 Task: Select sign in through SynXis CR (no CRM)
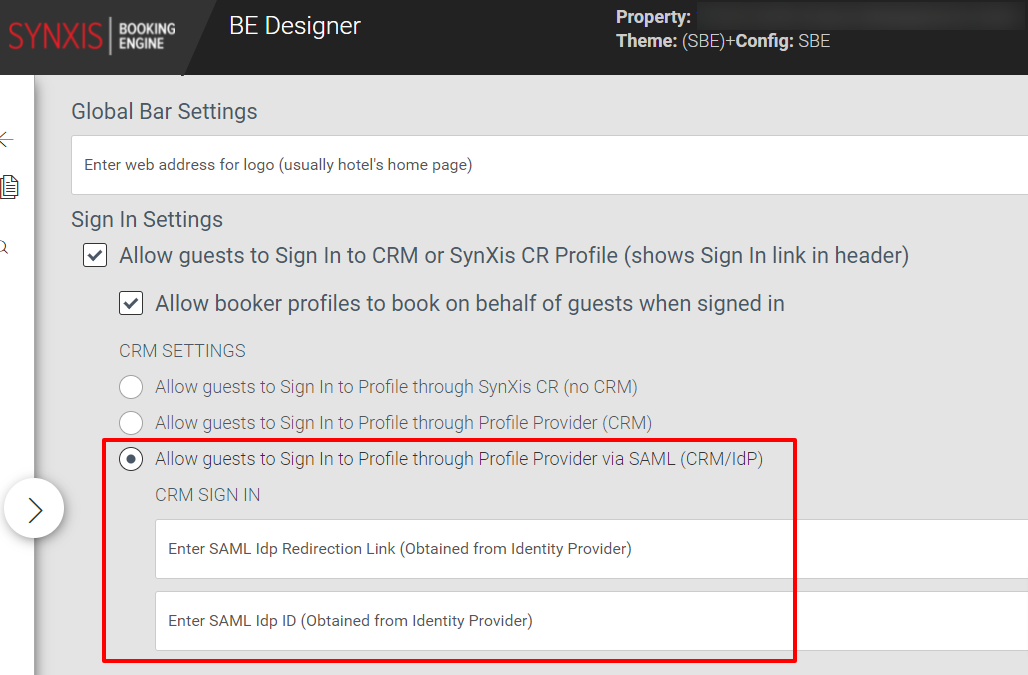pos(131,386)
